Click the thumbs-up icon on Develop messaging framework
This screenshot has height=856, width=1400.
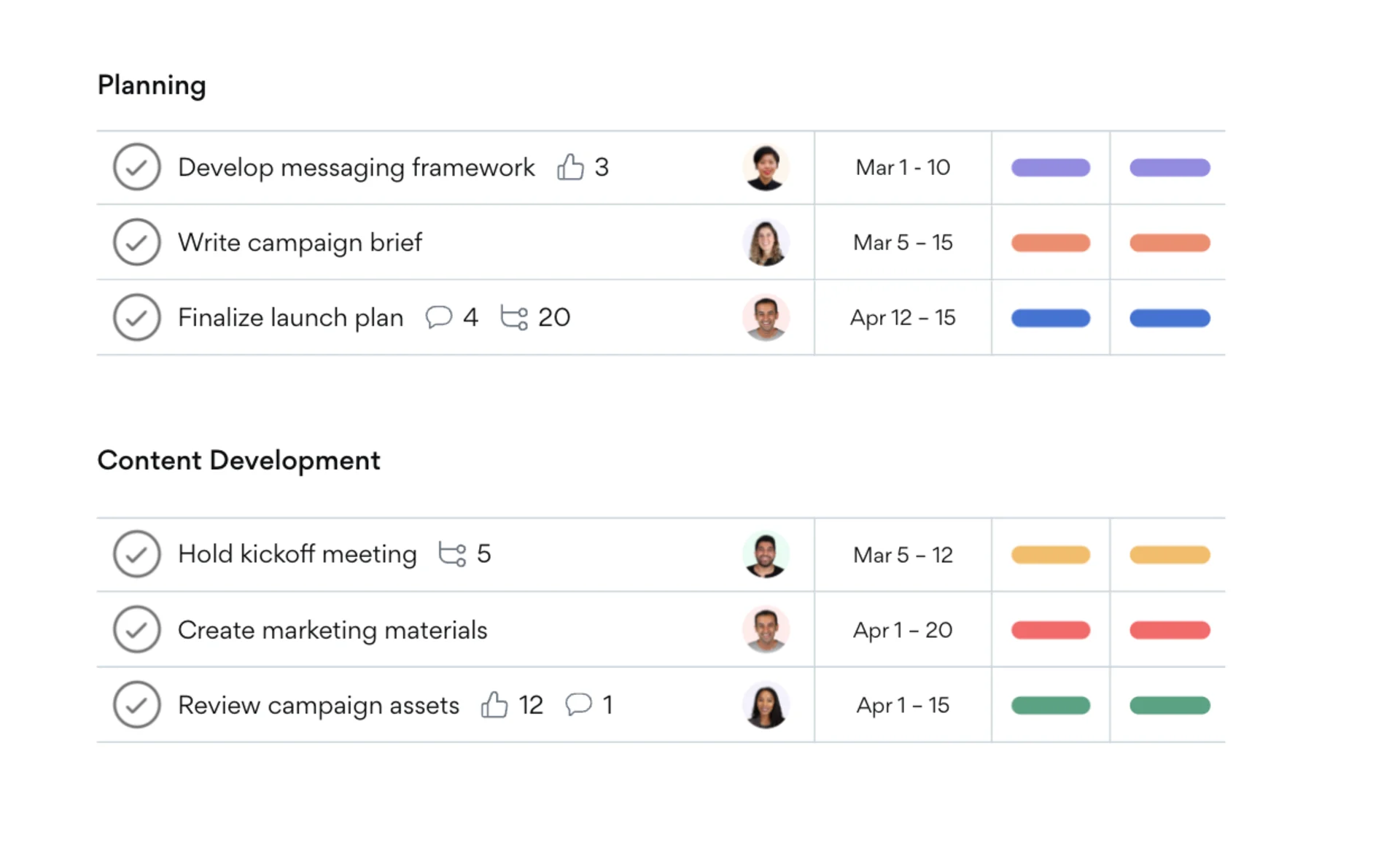[569, 167]
